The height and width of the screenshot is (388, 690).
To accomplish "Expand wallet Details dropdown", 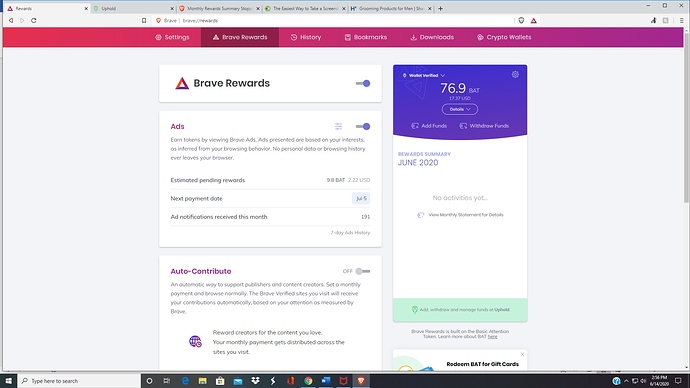I will pyautogui.click(x=460, y=109).
